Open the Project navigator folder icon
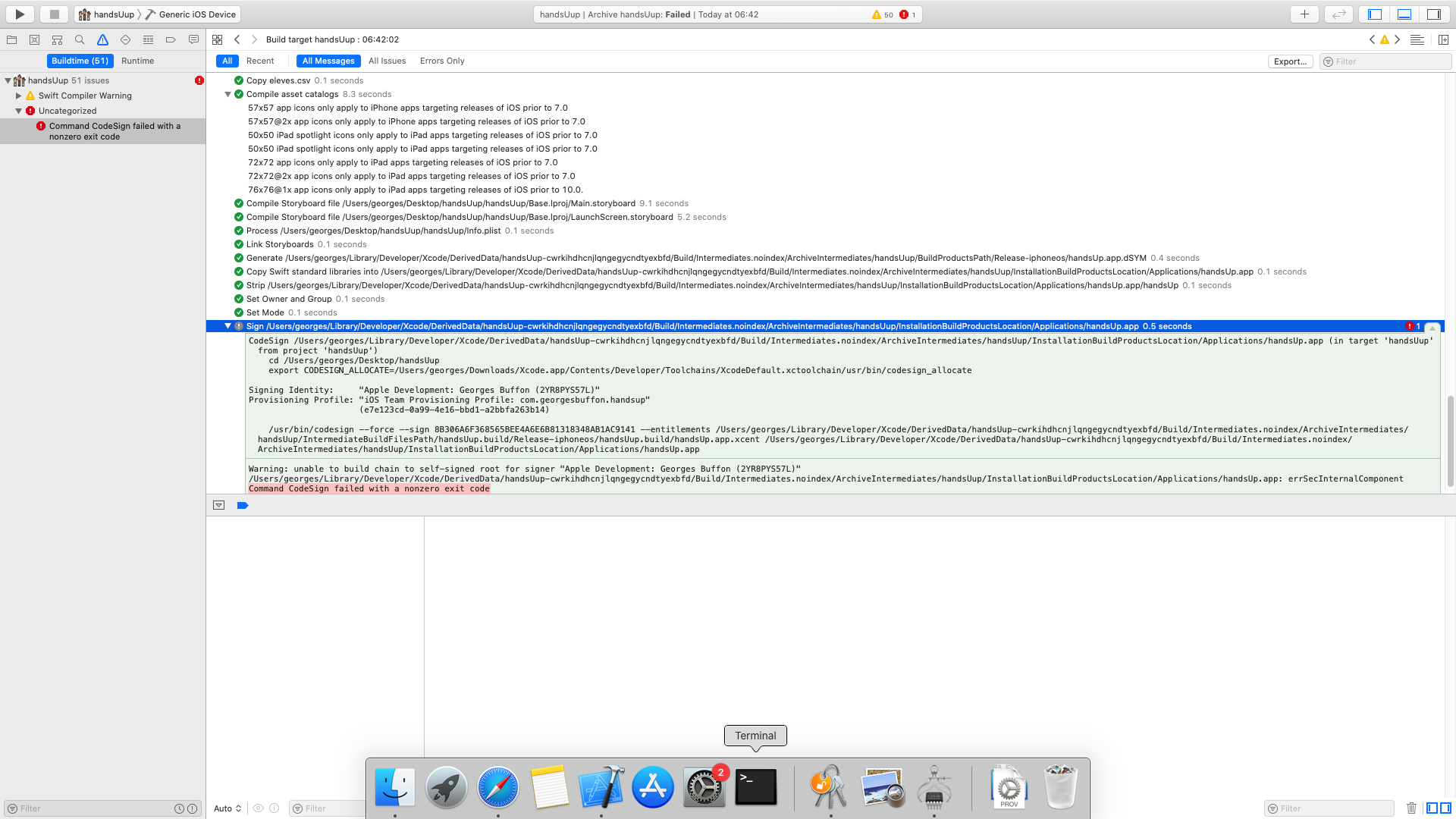Image resolution: width=1456 pixels, height=819 pixels. pyautogui.click(x=11, y=39)
